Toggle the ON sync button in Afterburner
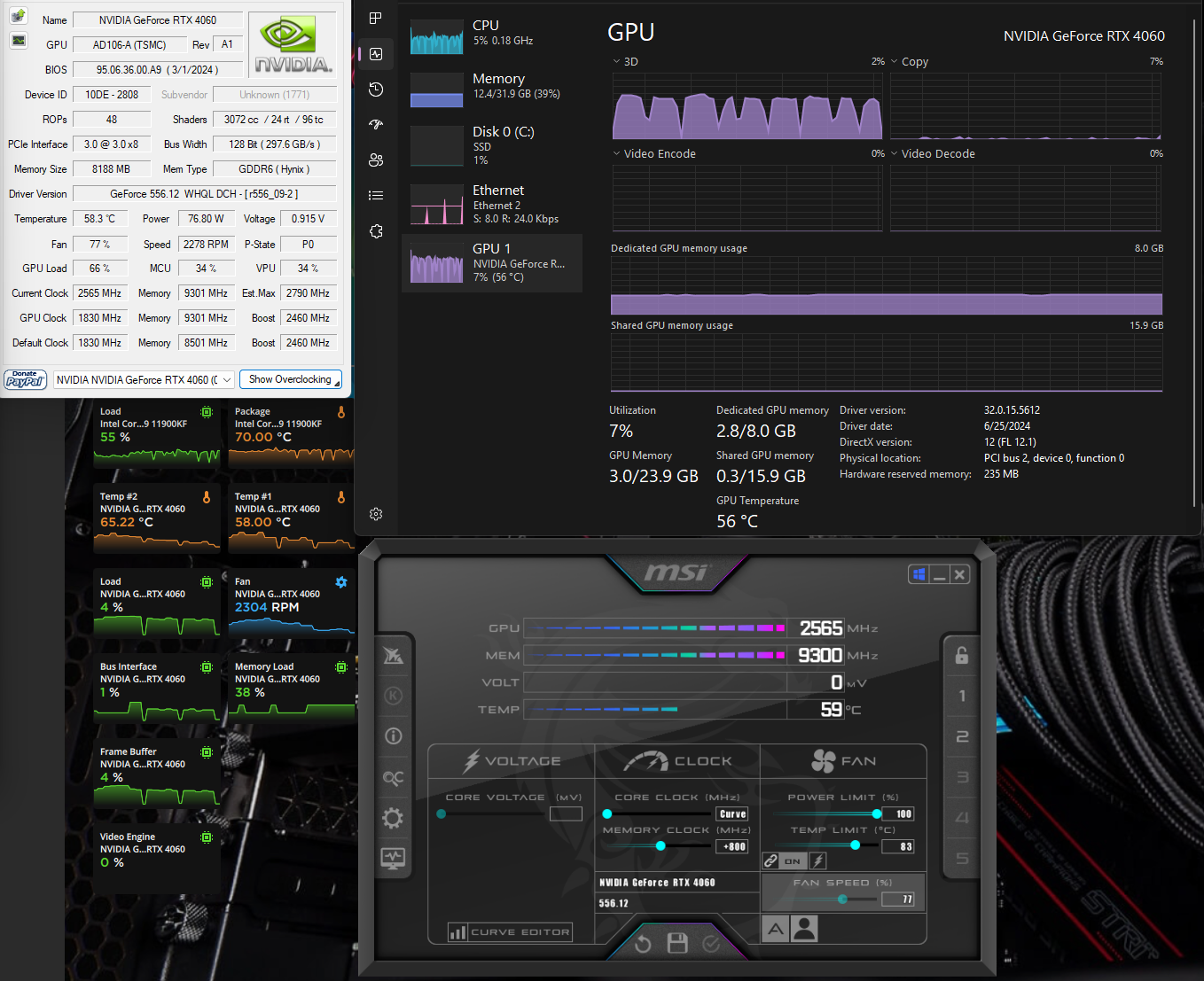This screenshot has height=981, width=1204. pyautogui.click(x=794, y=860)
